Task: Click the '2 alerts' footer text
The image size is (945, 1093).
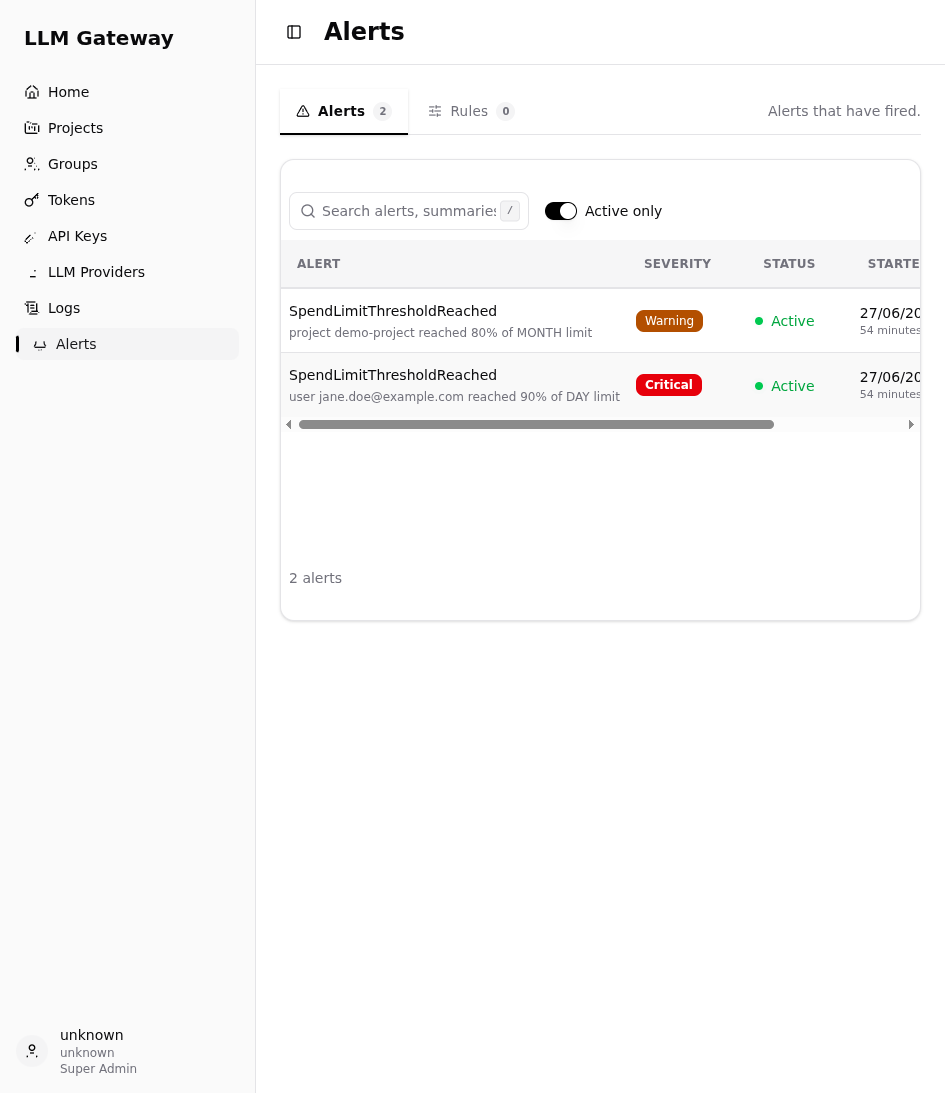Action: [316, 579]
